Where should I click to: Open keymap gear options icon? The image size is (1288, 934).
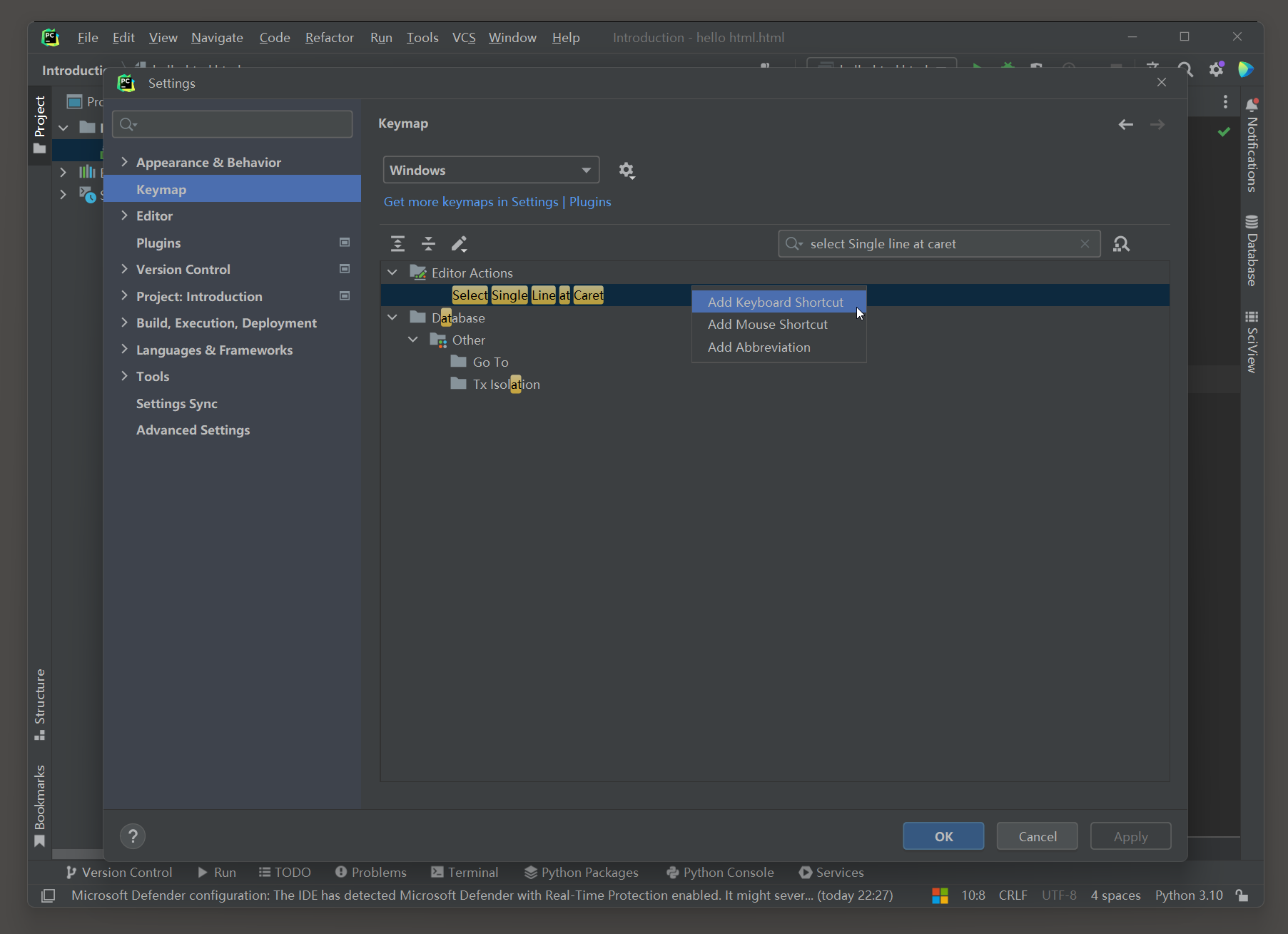click(x=627, y=171)
